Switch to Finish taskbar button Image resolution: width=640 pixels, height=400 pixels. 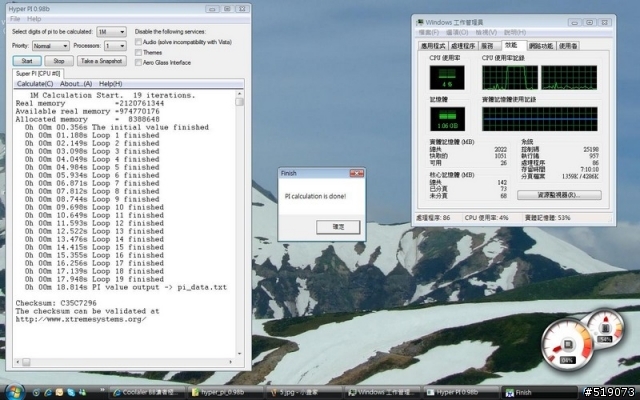(540, 393)
